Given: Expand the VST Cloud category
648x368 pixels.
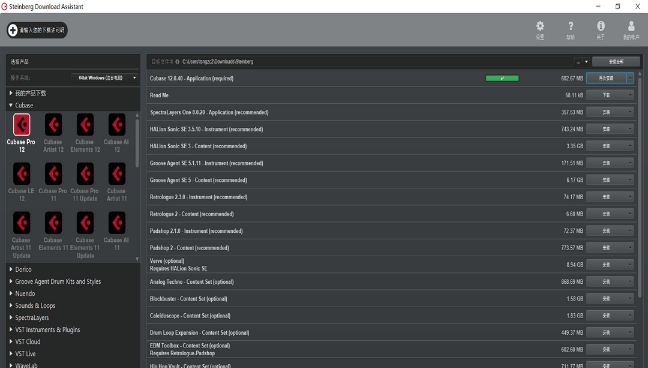Looking at the screenshot, I should pos(11,342).
